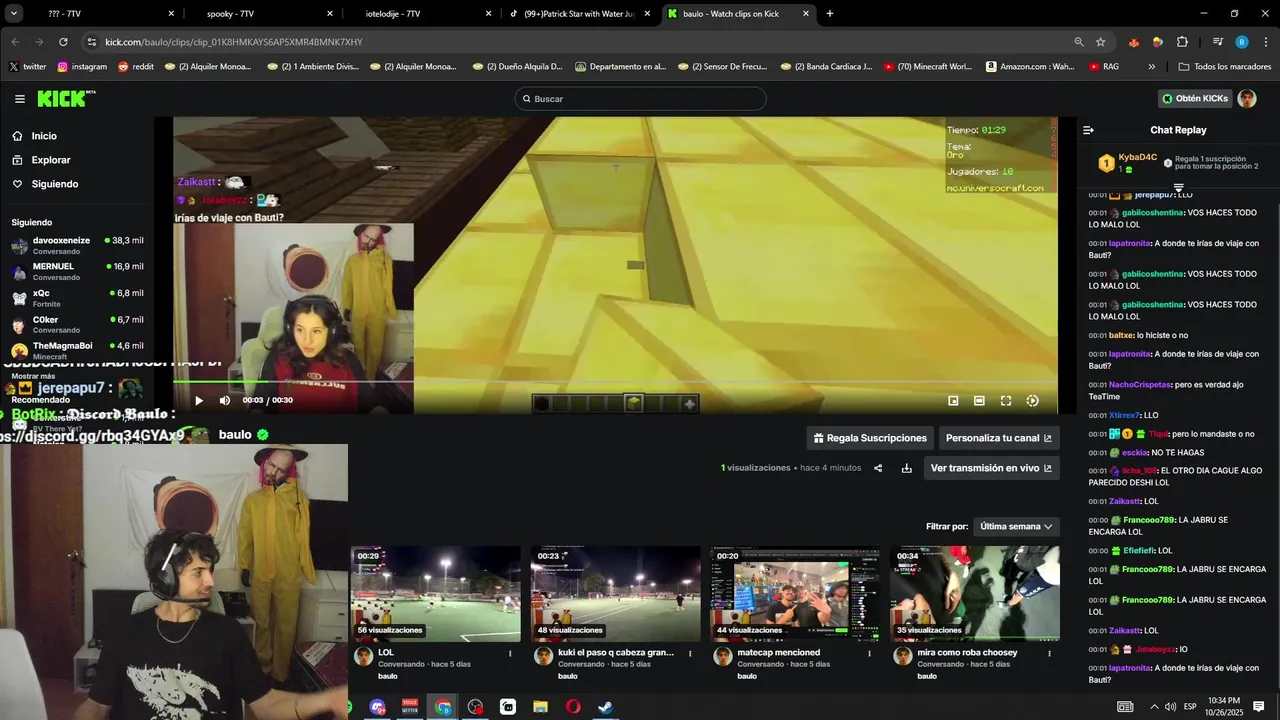Open the instagram bookmark
The width and height of the screenshot is (1280, 720).
[x=82, y=67]
